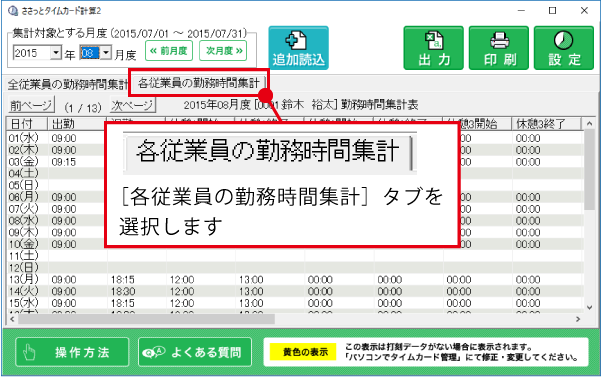Switch to 全従業員の勤務時間集計 tab
This screenshot has width=601, height=377.
click(67, 84)
